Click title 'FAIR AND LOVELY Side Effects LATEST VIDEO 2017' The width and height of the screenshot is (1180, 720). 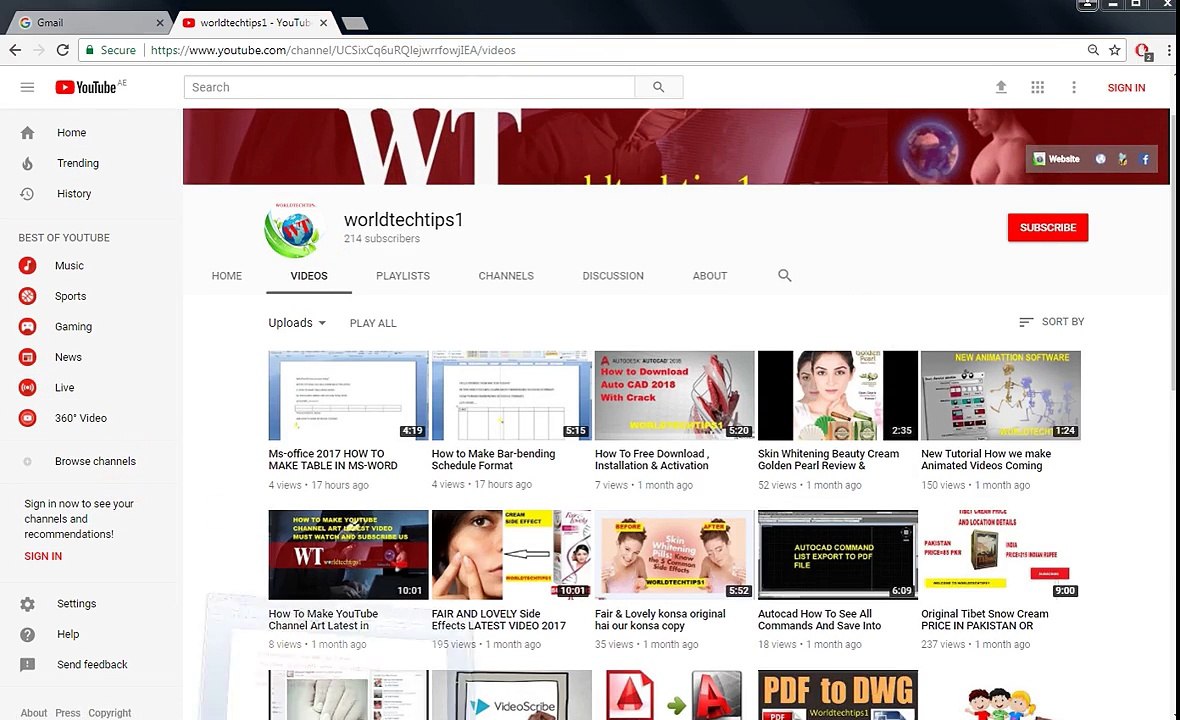pyautogui.click(x=498, y=620)
